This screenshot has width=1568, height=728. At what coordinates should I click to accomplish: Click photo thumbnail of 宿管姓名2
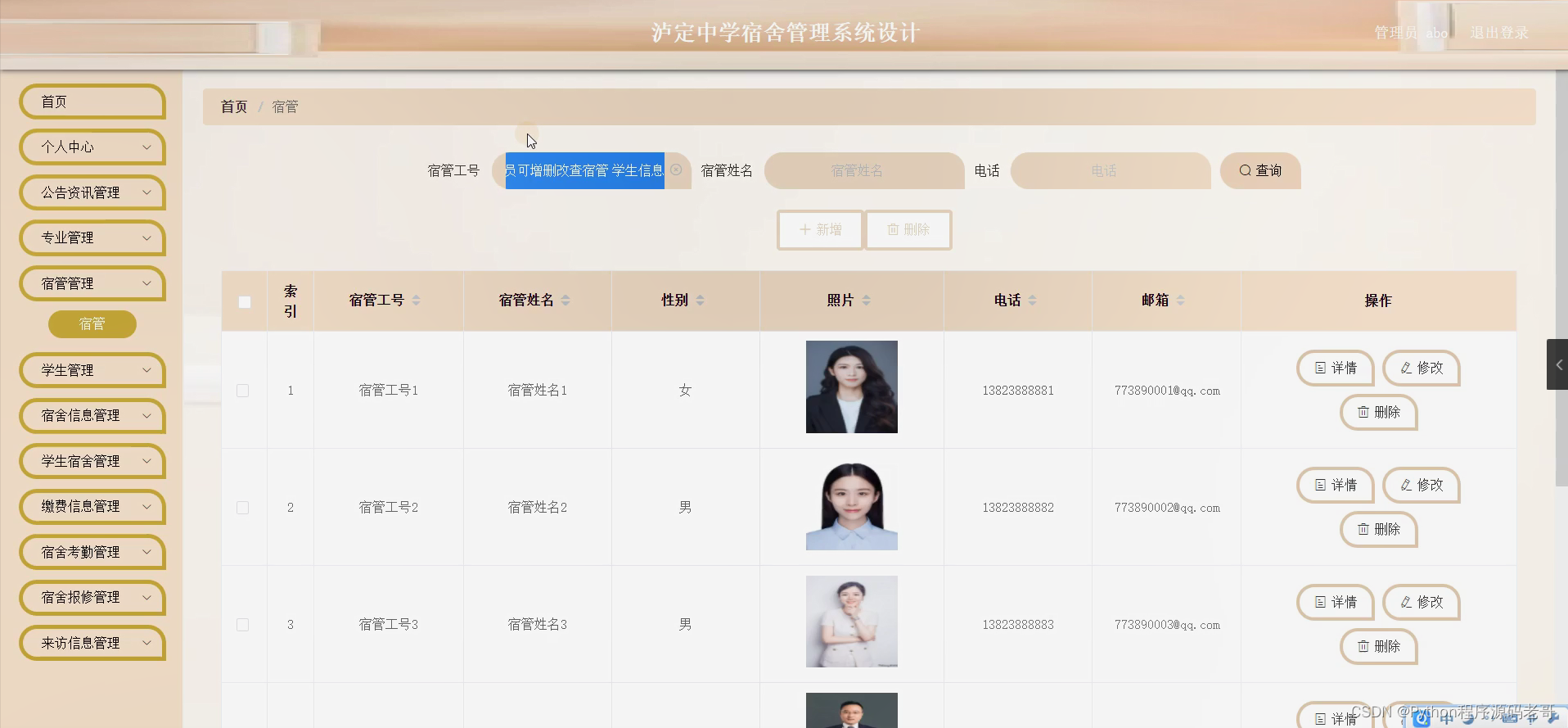[852, 504]
